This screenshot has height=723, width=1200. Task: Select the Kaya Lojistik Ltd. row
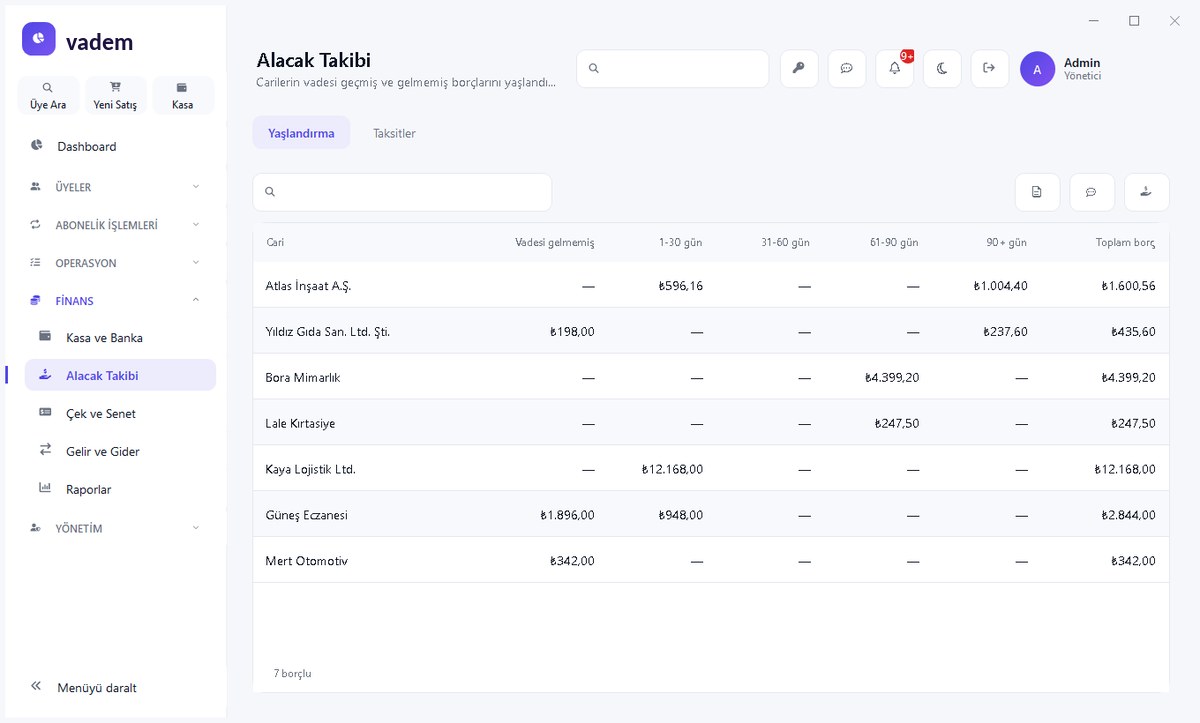(x=711, y=469)
